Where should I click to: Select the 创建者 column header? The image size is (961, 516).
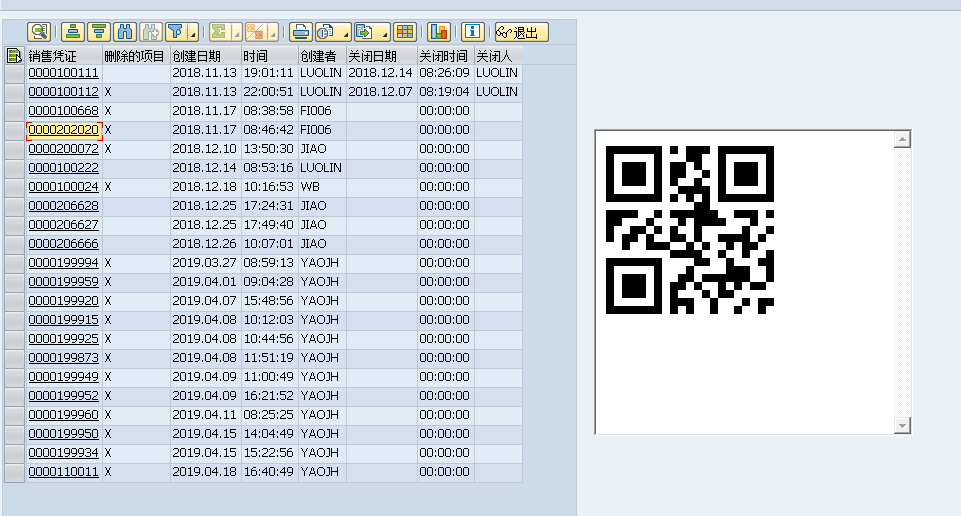[x=321, y=55]
